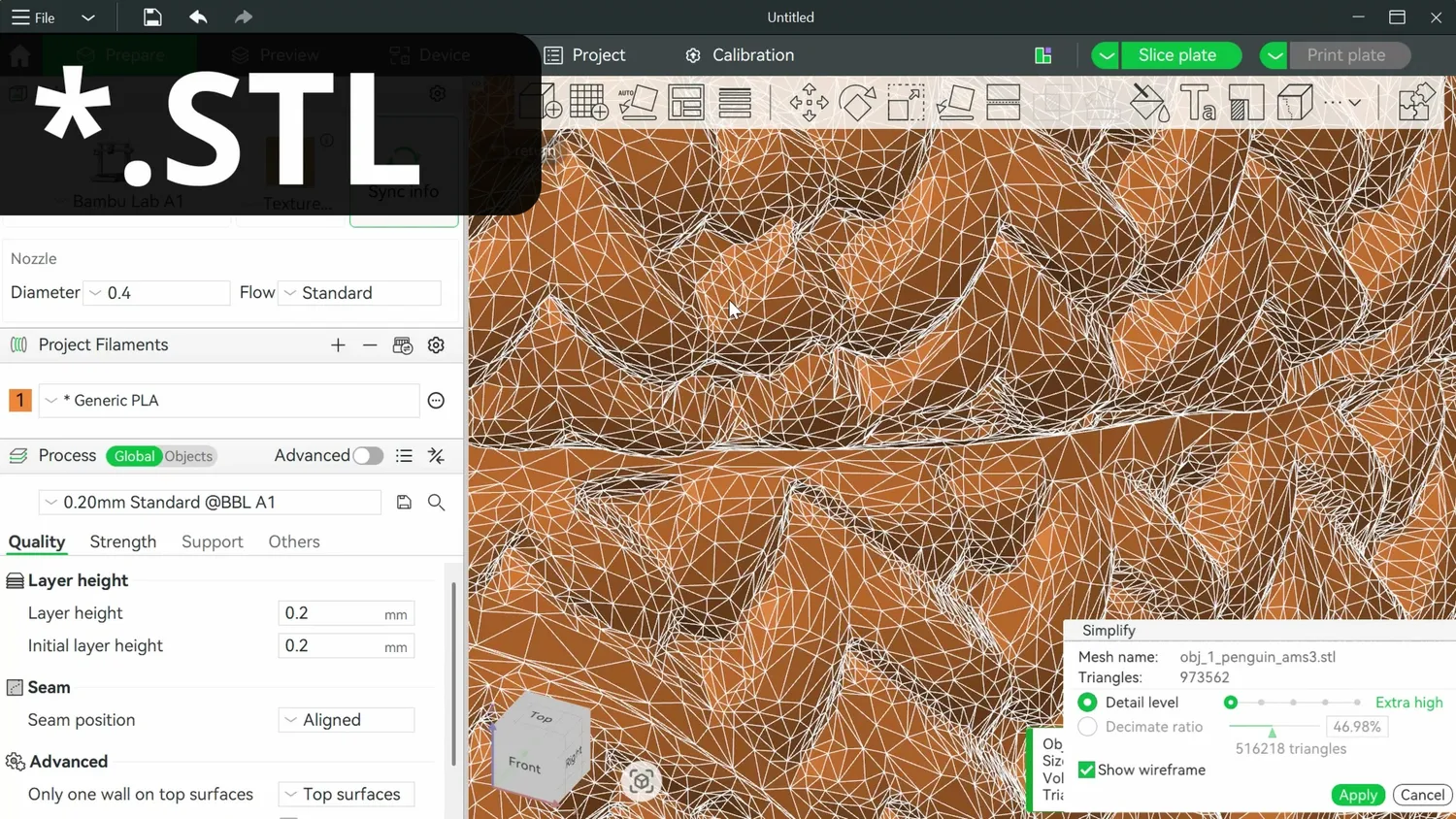The image size is (1456, 819).
Task: Click the orange filament 1 color swatch
Action: (x=20, y=401)
